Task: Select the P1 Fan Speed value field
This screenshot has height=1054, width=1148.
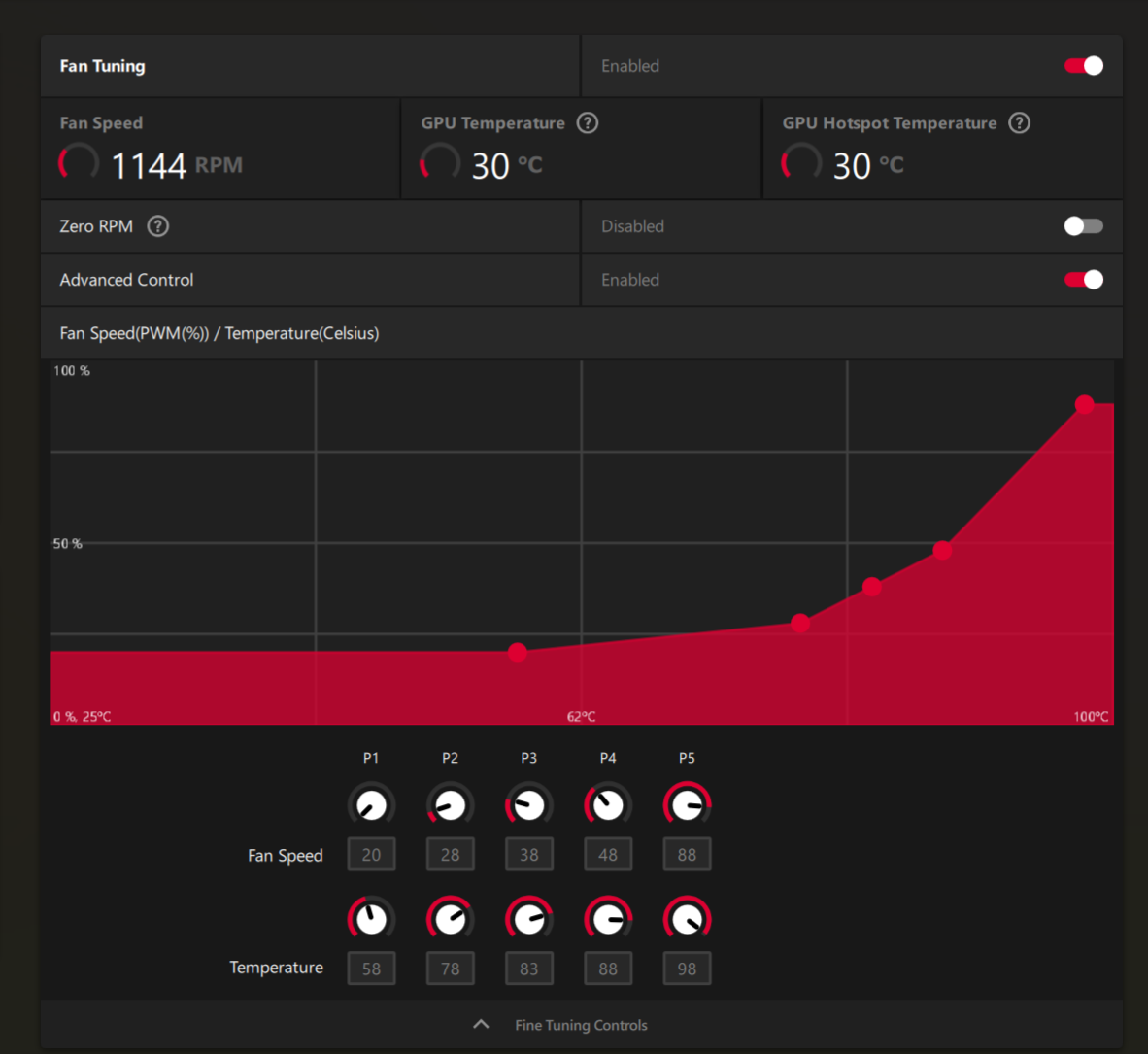Action: 371,855
